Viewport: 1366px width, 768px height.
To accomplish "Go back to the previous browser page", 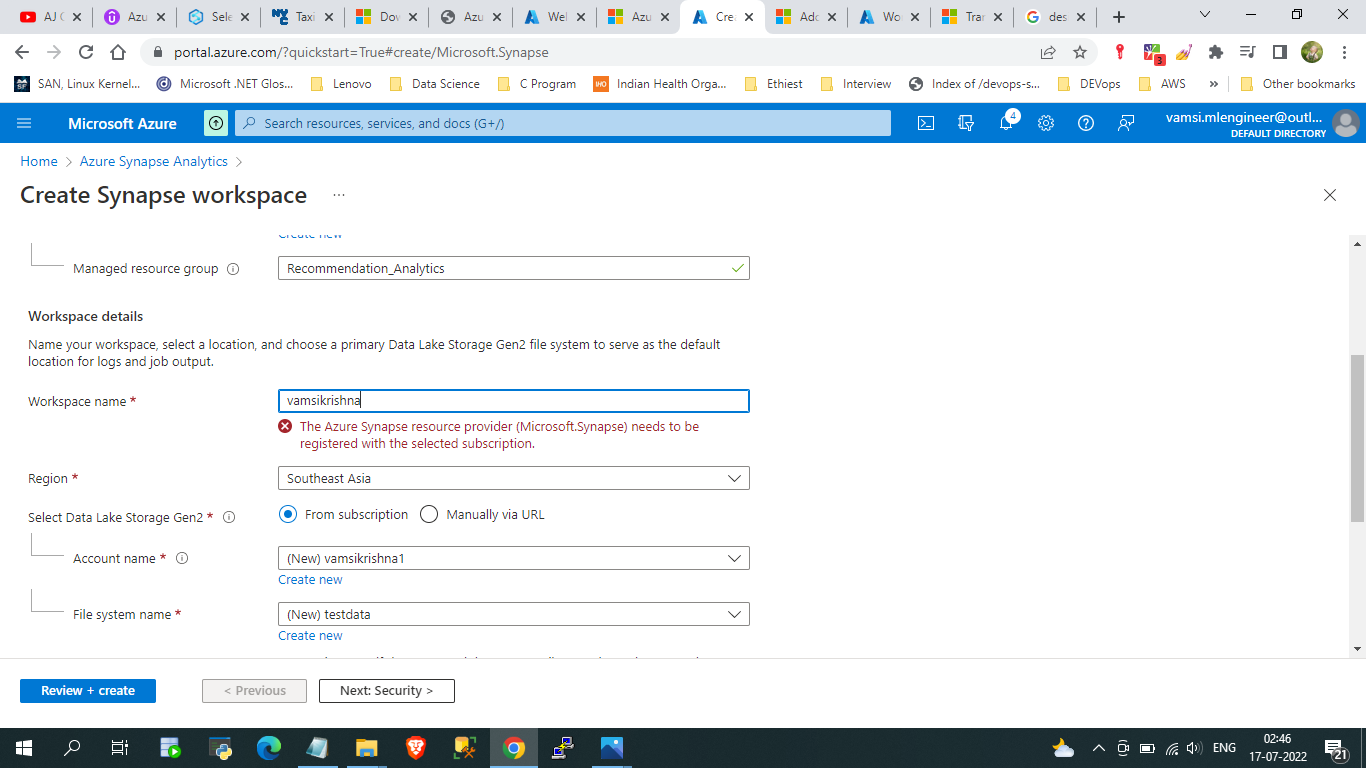I will (23, 52).
